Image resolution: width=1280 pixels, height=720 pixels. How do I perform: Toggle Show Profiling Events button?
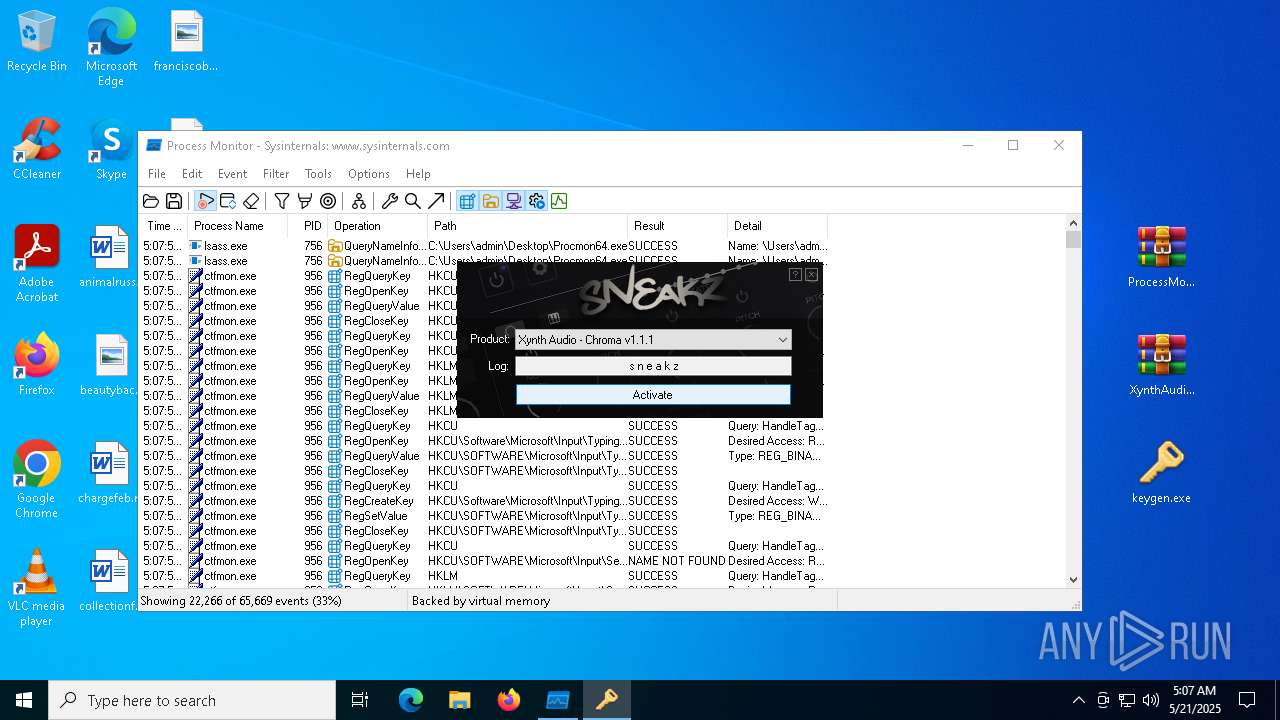point(559,201)
